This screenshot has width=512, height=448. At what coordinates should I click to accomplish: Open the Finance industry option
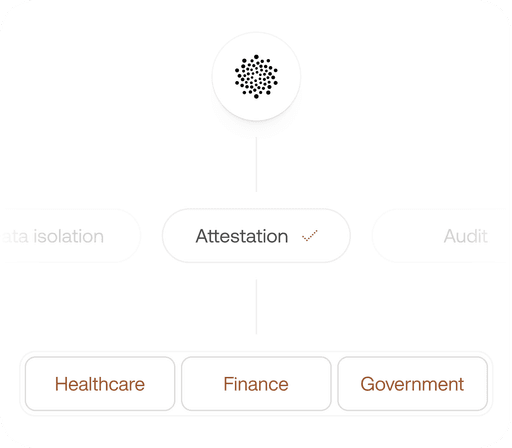(x=256, y=384)
